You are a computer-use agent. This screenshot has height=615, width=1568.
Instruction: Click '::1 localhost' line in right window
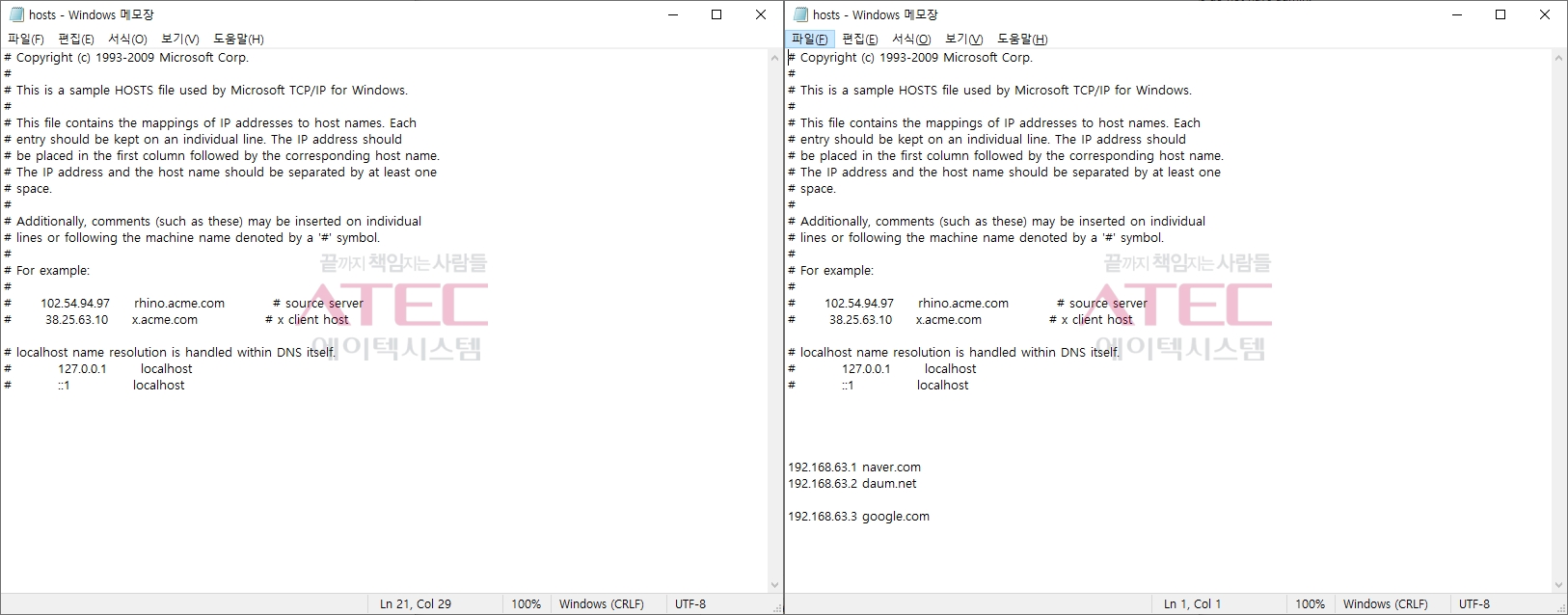pyautogui.click(x=879, y=386)
